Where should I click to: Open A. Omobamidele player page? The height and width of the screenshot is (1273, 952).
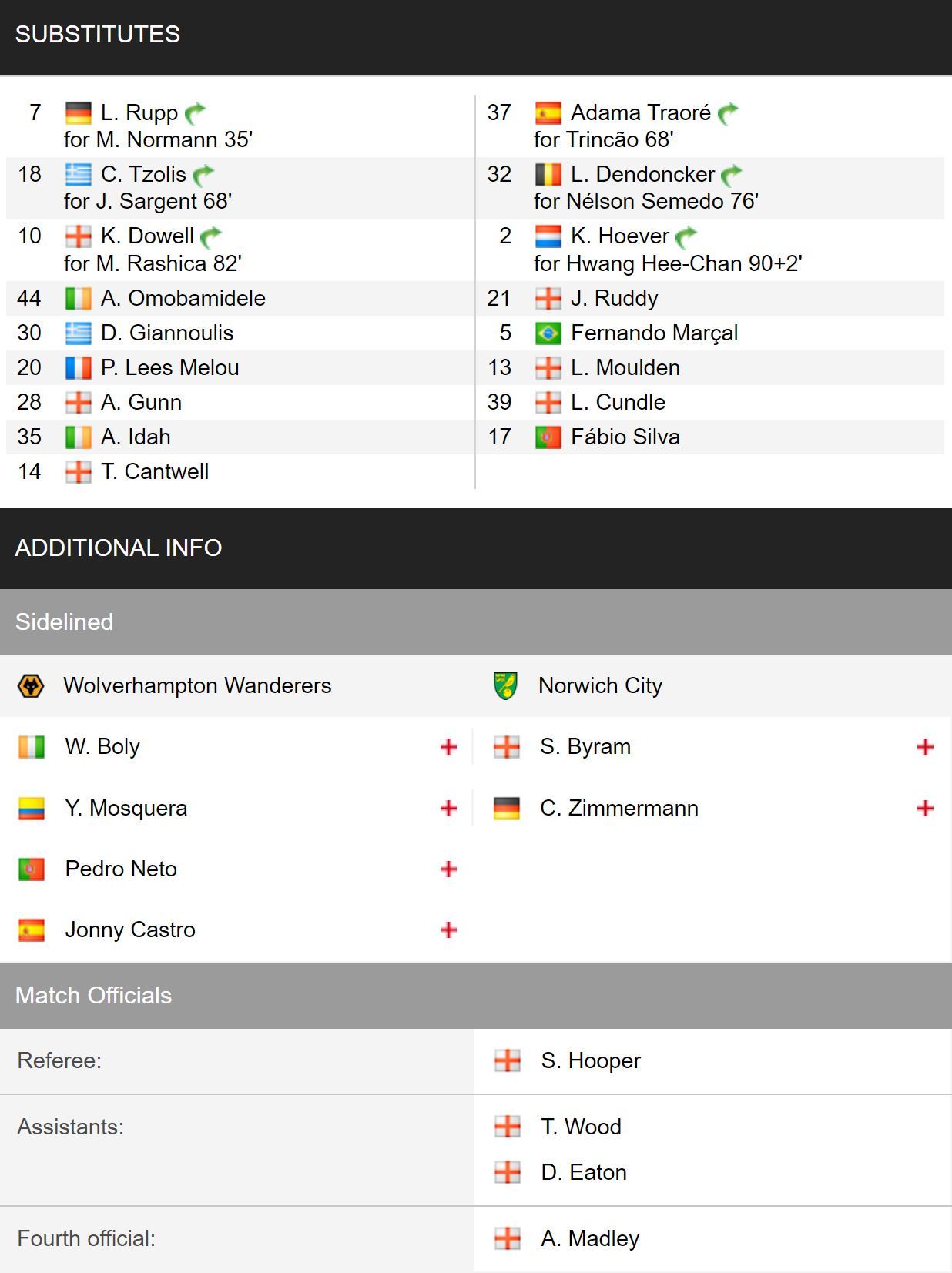183,298
